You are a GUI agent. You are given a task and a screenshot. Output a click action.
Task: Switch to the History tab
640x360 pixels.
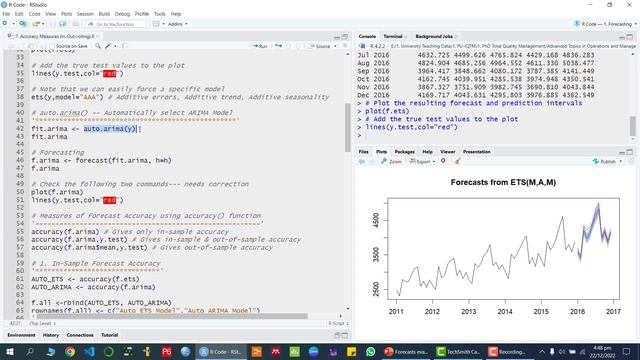(51, 335)
